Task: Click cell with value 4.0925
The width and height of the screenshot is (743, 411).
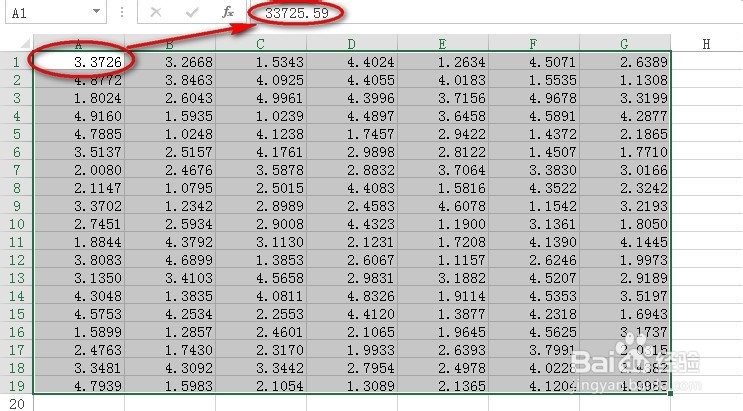Action: click(261, 80)
